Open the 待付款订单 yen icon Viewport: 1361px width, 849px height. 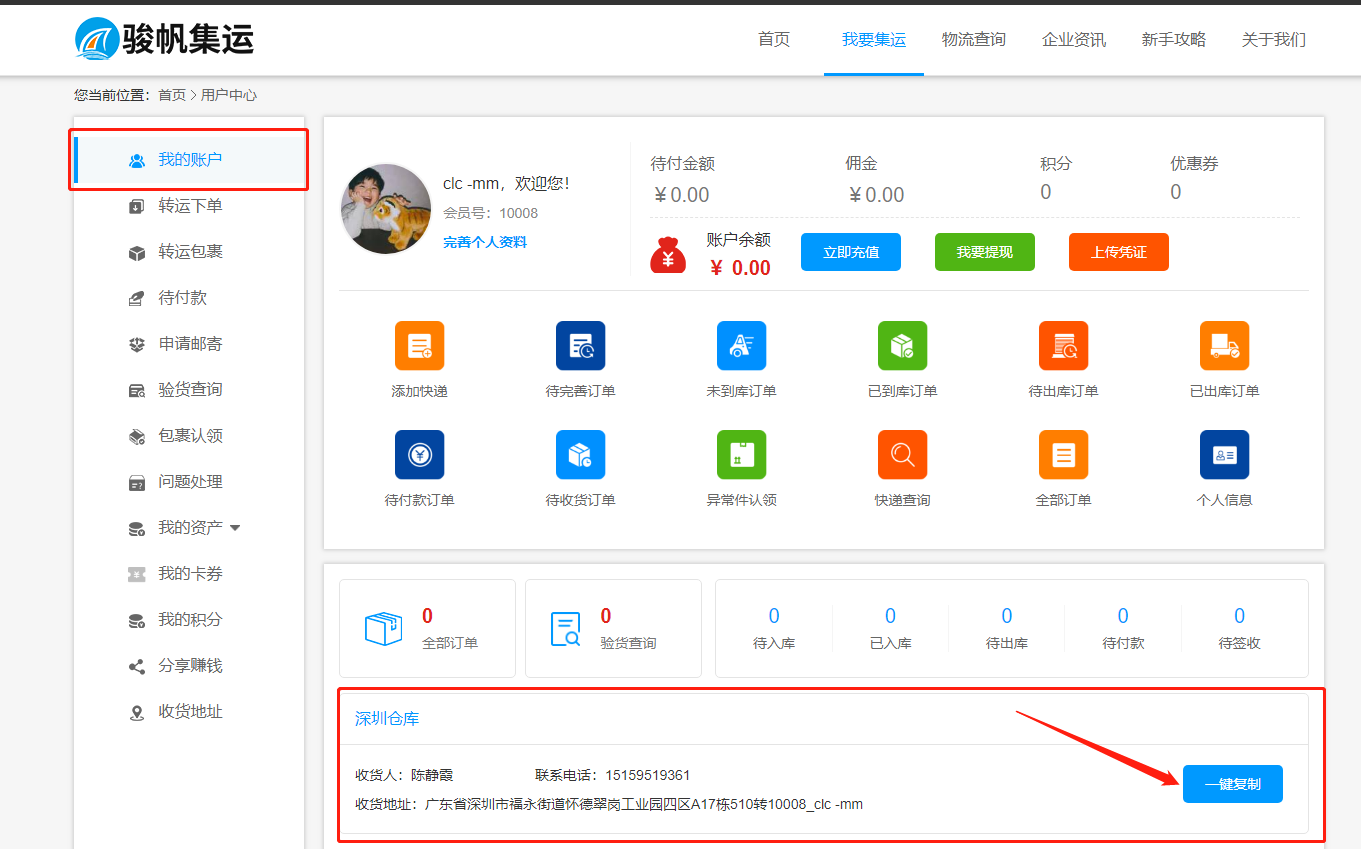[x=419, y=455]
